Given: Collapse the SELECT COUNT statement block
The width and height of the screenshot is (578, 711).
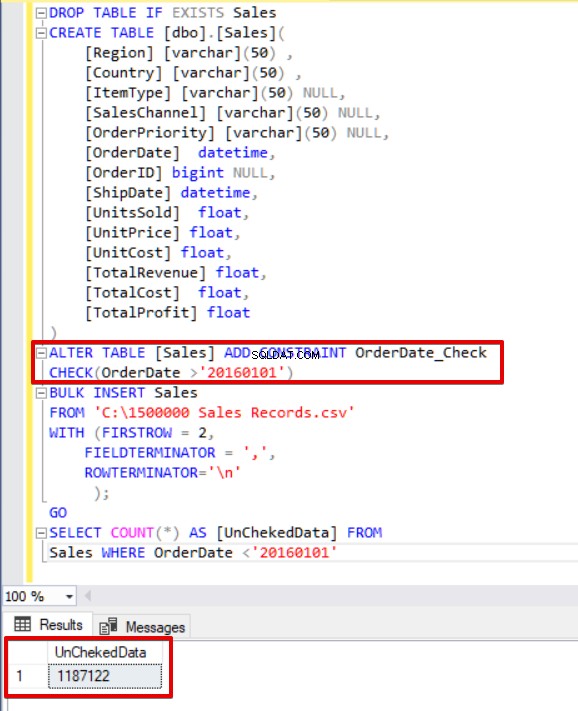Looking at the screenshot, I should (x=41, y=533).
